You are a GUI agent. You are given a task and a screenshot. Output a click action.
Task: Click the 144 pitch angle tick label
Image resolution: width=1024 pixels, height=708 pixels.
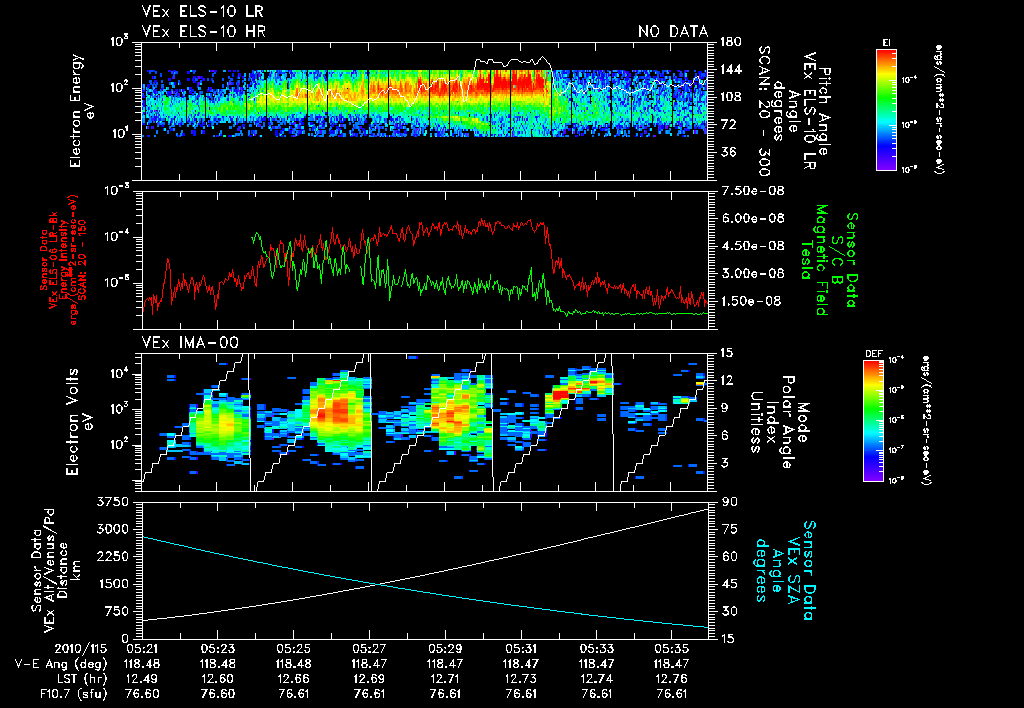click(731, 69)
